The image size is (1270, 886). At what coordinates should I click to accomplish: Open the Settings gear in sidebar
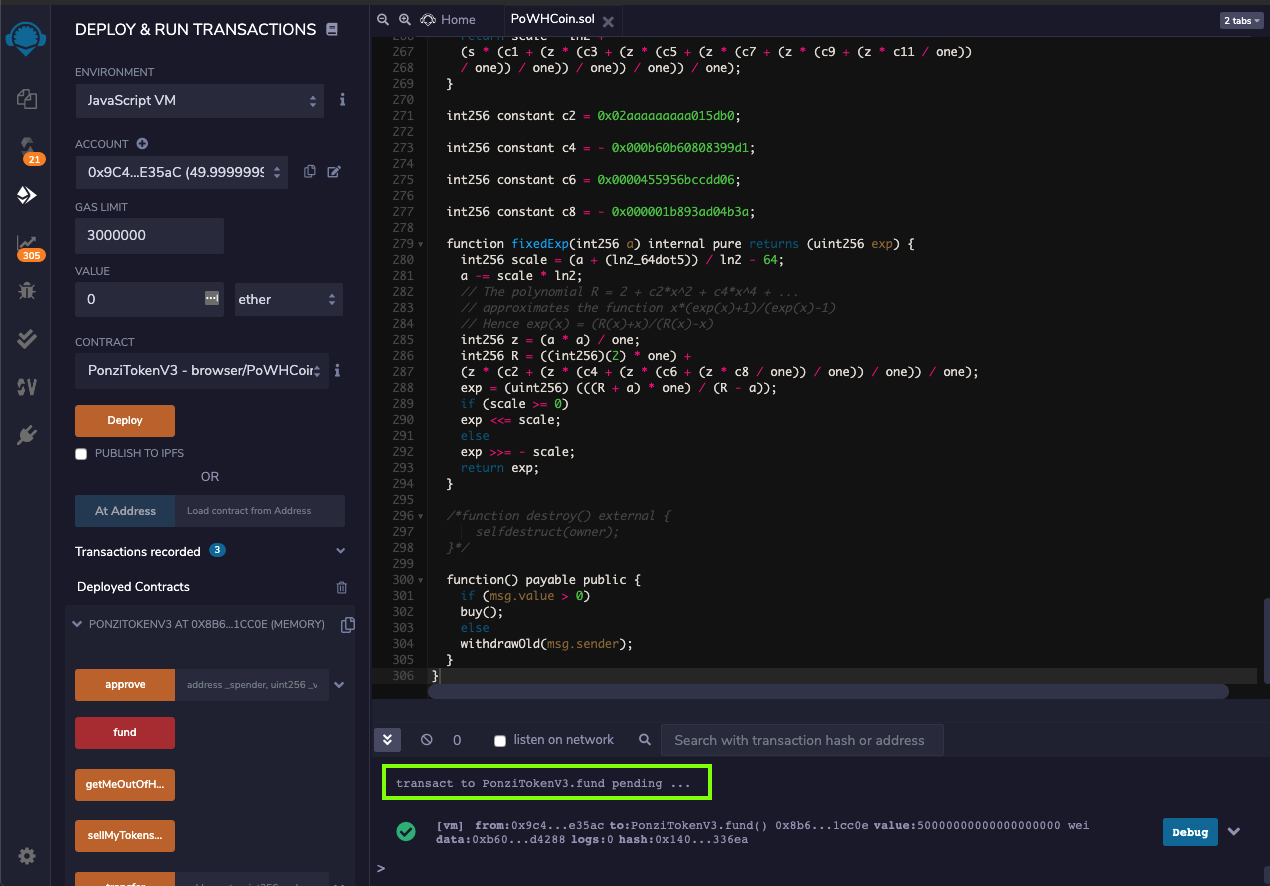27,856
